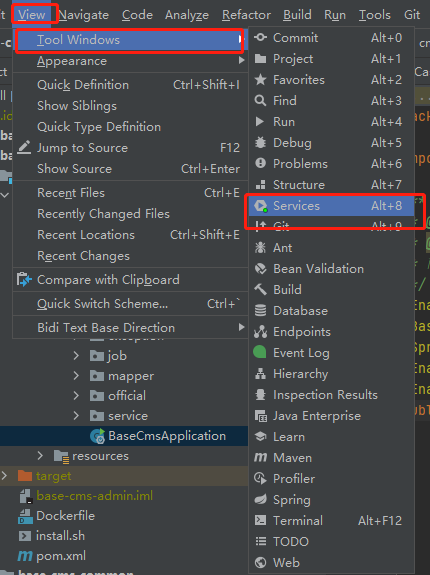Open the Navigate menu

coord(84,15)
